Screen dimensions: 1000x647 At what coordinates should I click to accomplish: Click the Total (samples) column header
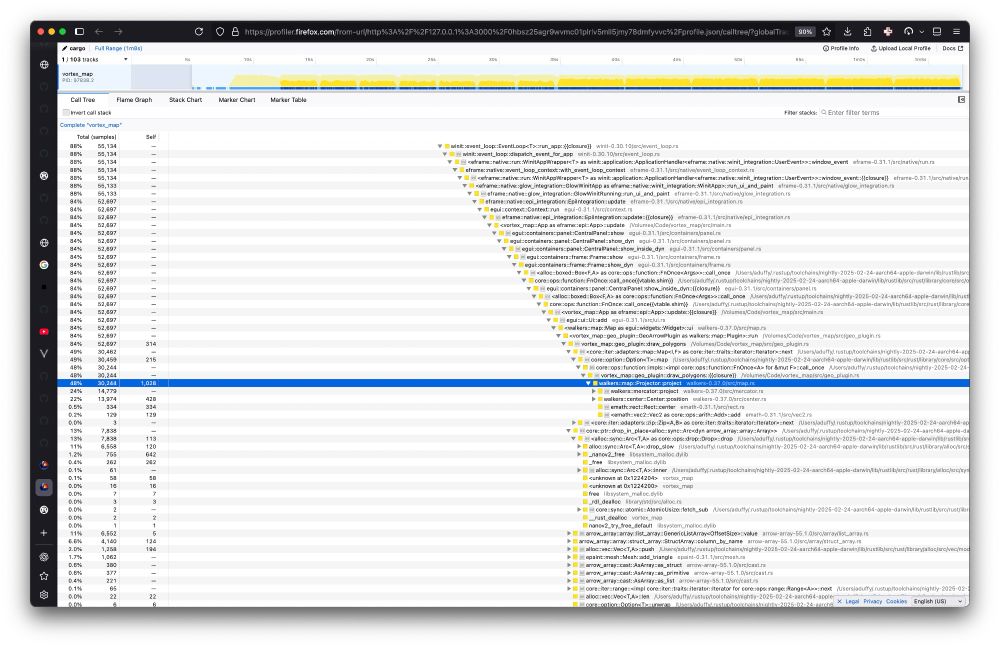click(x=96, y=137)
